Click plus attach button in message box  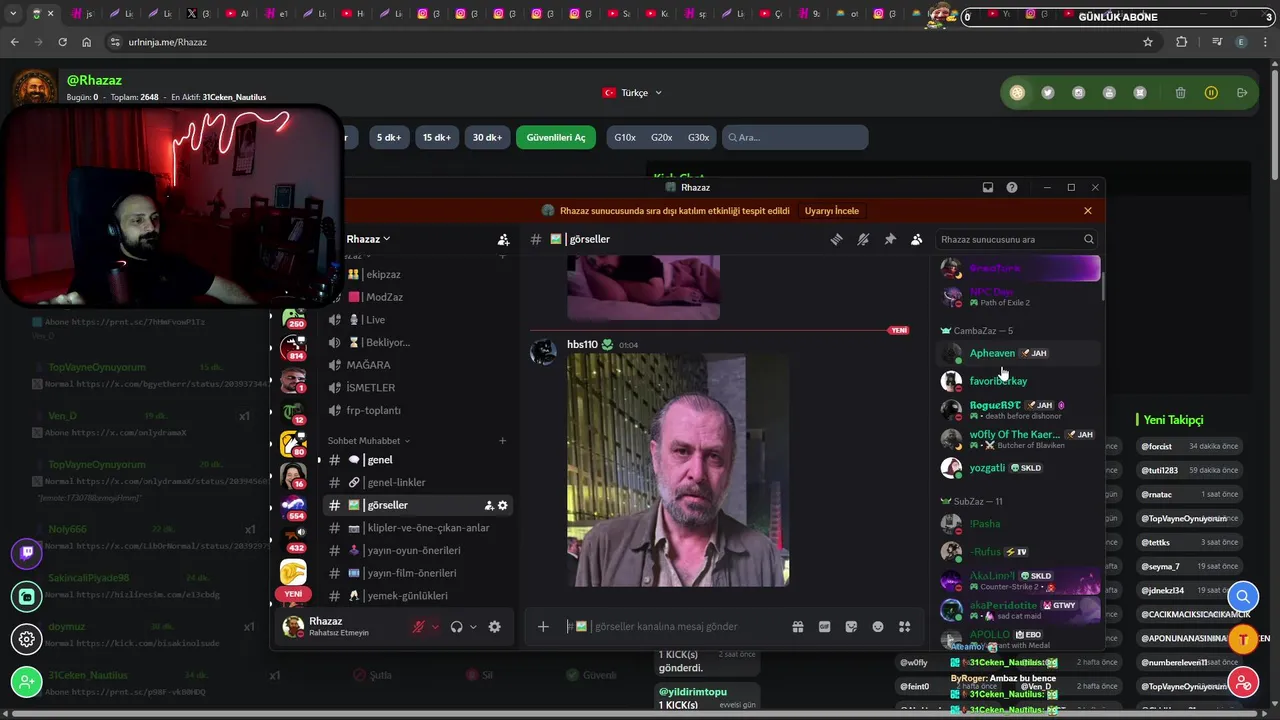pos(543,627)
